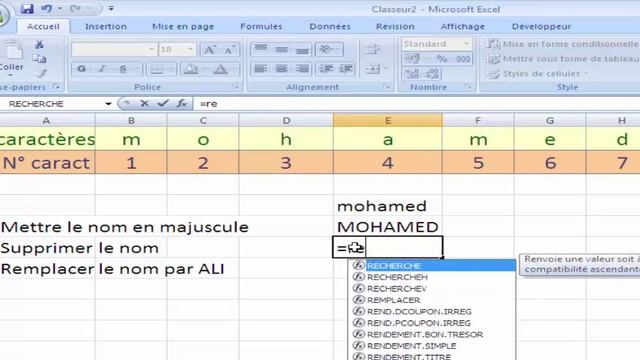The width and height of the screenshot is (640, 360).
Task: Expand the Police group dialog launcher
Action: pyautogui.click(x=236, y=87)
